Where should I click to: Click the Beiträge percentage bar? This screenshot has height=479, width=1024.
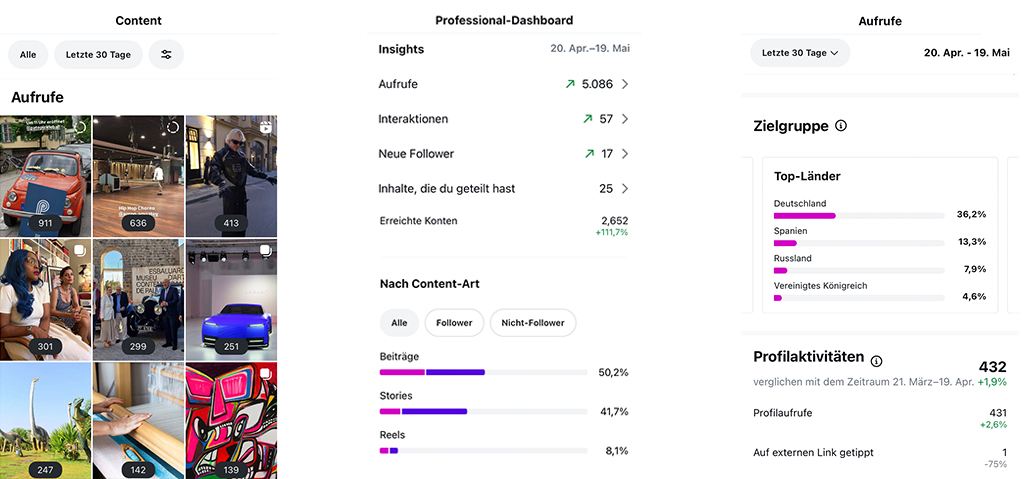pos(483,372)
